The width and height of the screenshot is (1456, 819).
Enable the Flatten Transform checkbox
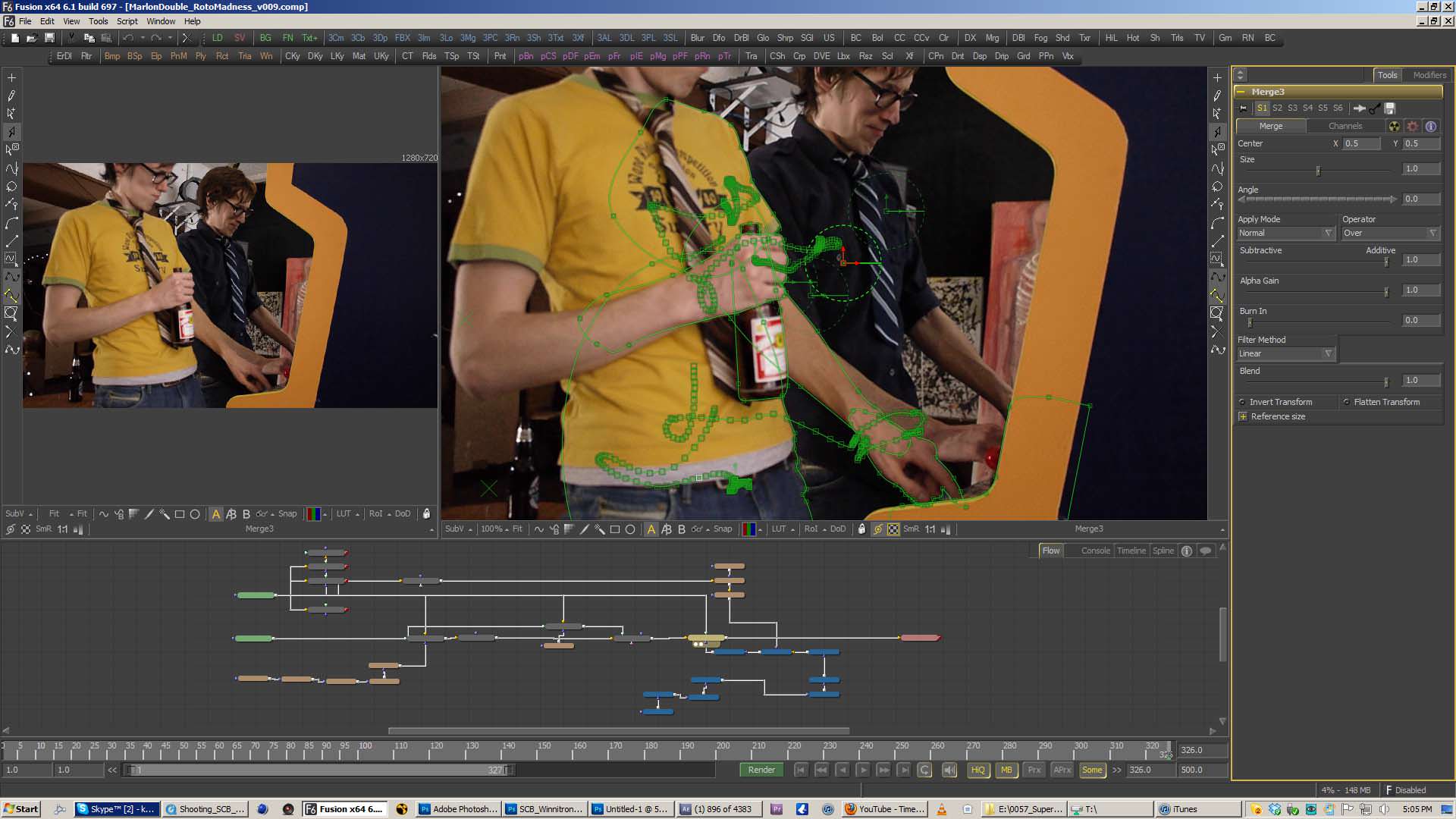tap(1348, 401)
